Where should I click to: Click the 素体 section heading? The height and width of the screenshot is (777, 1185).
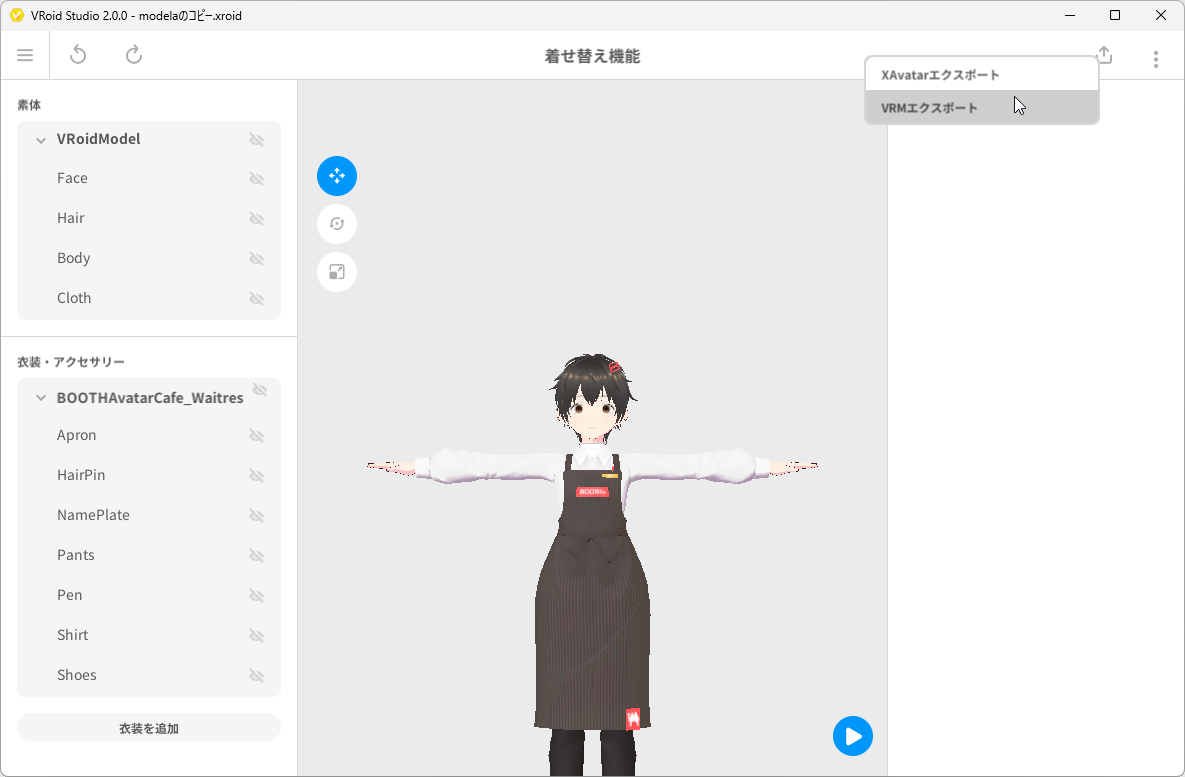[x=29, y=105]
